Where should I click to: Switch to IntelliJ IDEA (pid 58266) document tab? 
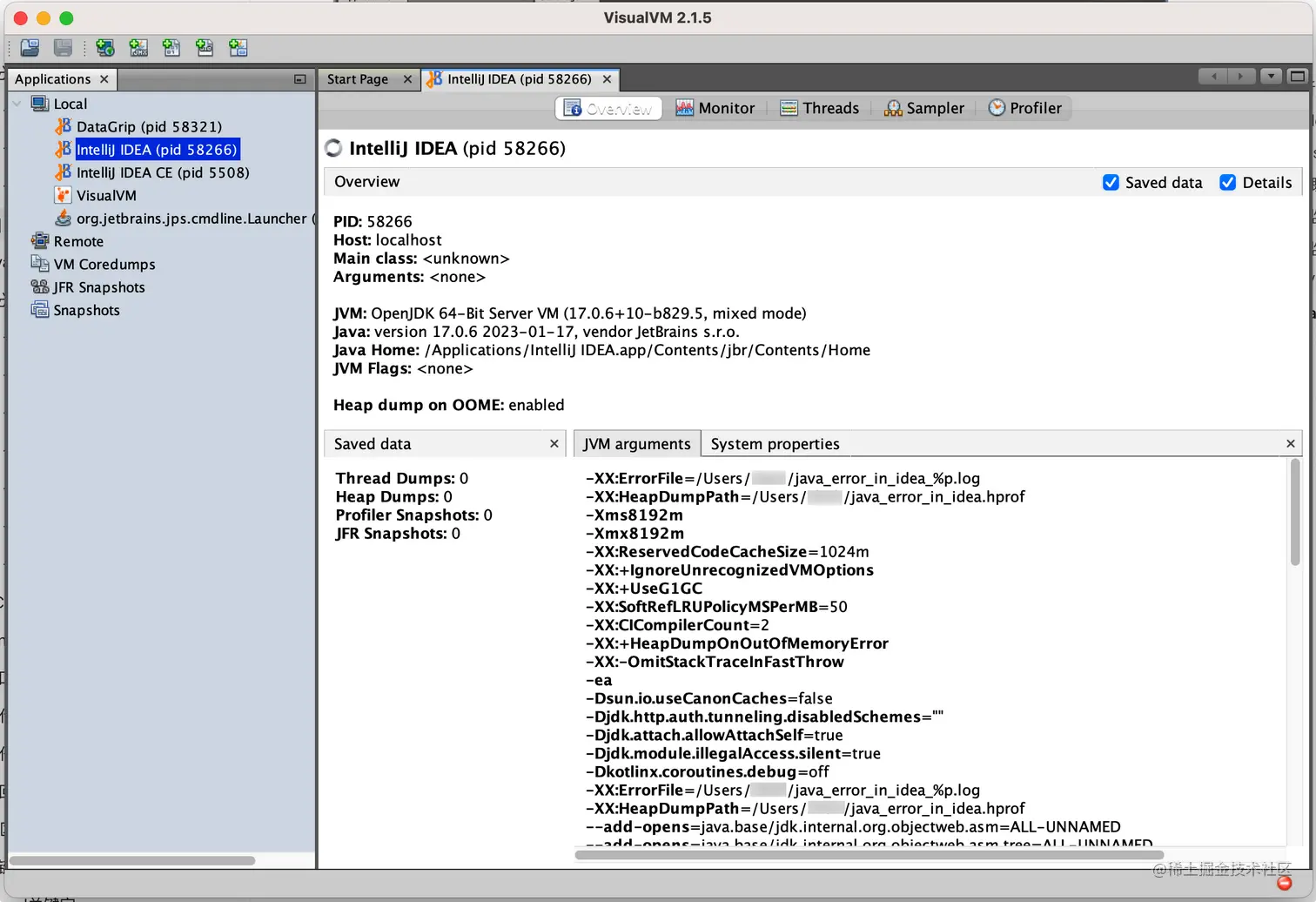(520, 79)
